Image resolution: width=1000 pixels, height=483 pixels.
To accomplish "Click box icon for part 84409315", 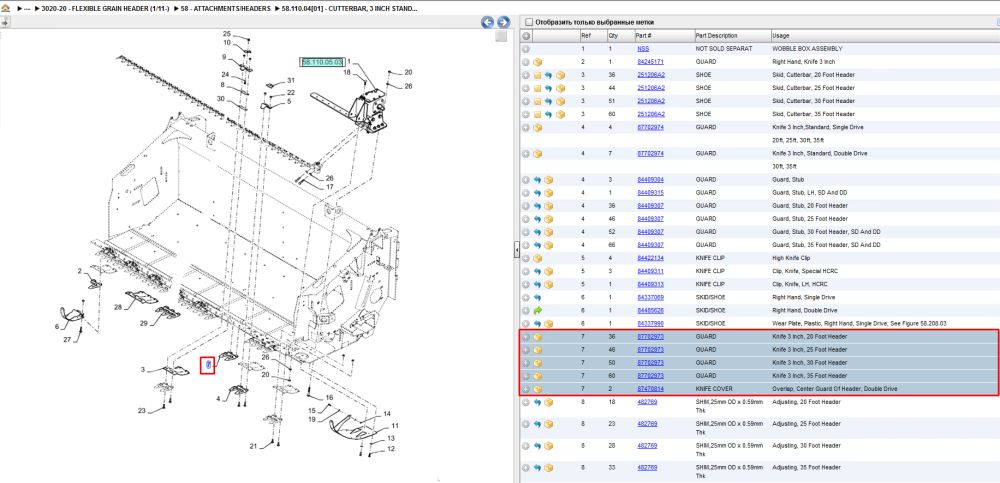I will tap(548, 193).
